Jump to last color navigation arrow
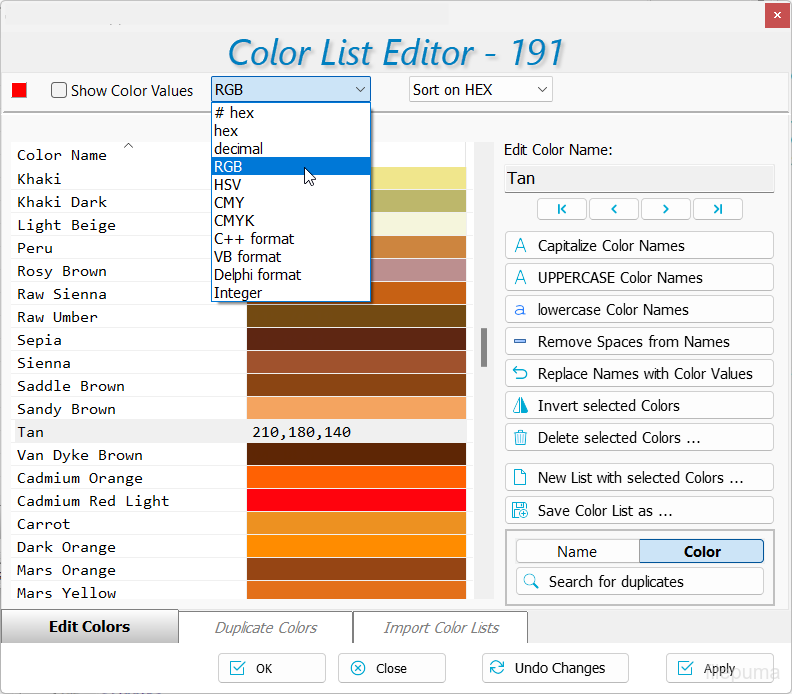Image resolution: width=792 pixels, height=694 pixels. (717, 209)
